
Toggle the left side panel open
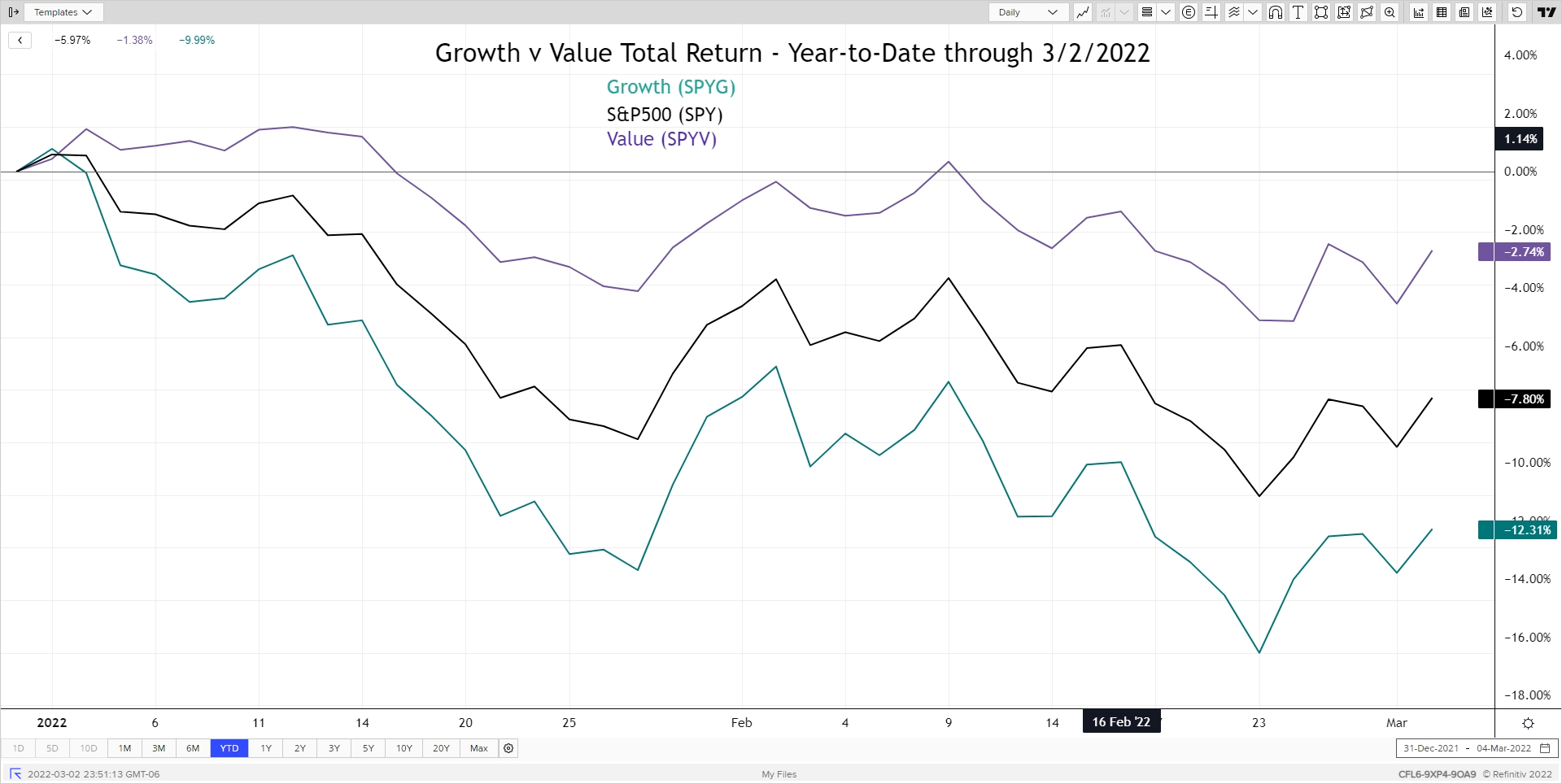(13, 12)
